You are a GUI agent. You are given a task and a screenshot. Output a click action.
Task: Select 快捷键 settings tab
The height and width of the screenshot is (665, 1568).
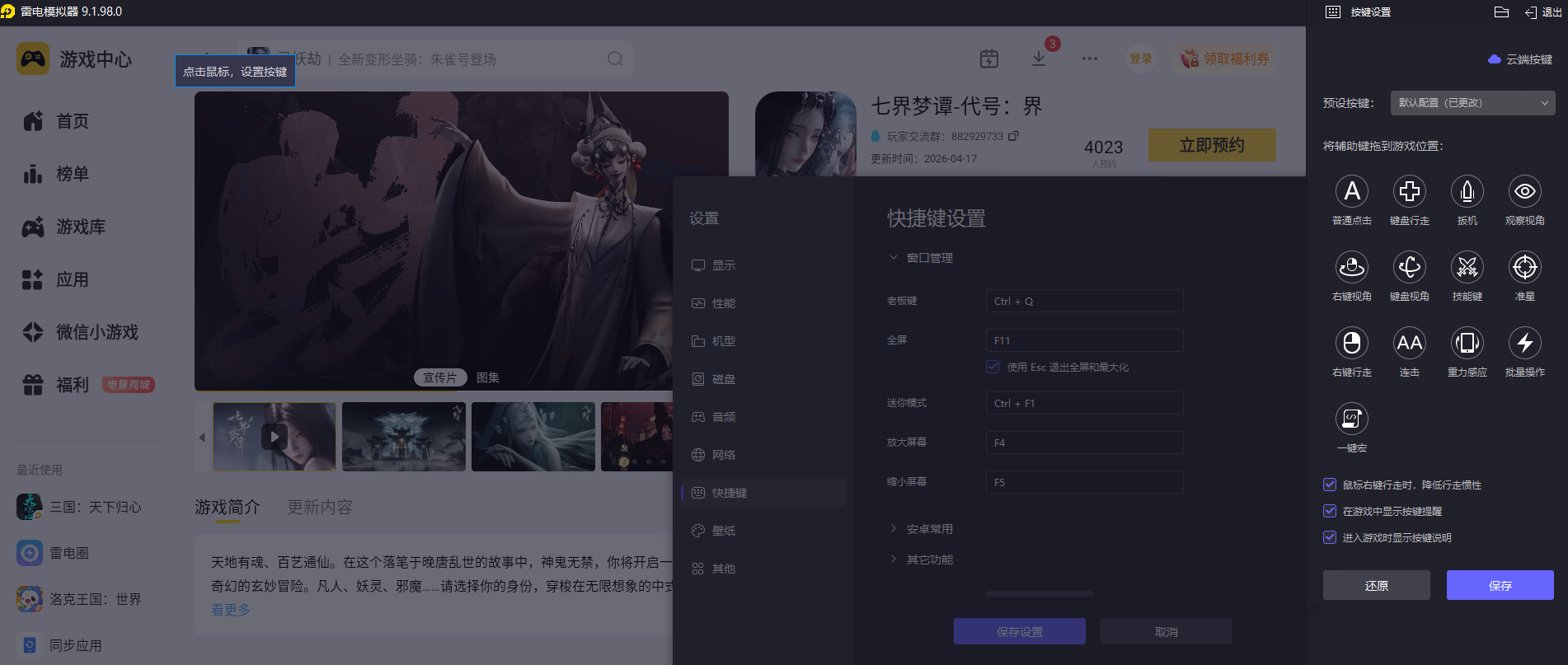pos(763,493)
